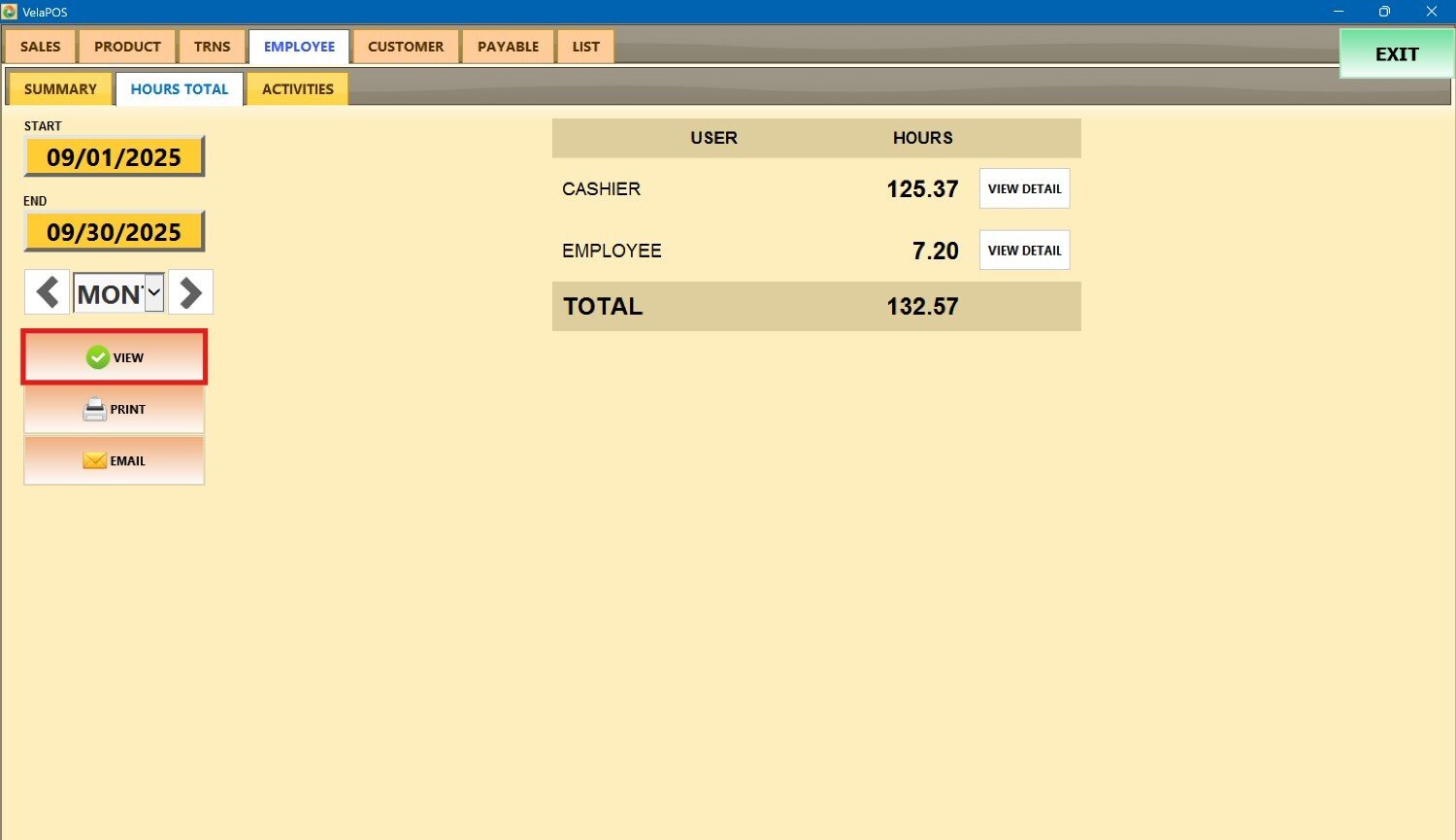Viewport: 1456px width, 840px height.
Task: Open the Payable tab
Action: click(x=508, y=47)
